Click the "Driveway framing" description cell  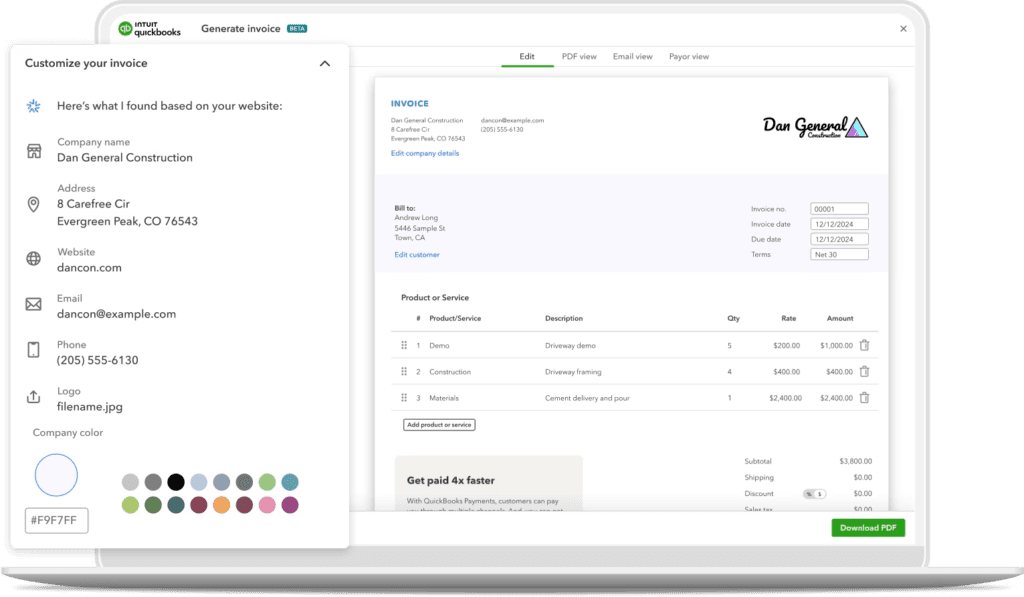pyautogui.click(x=573, y=372)
